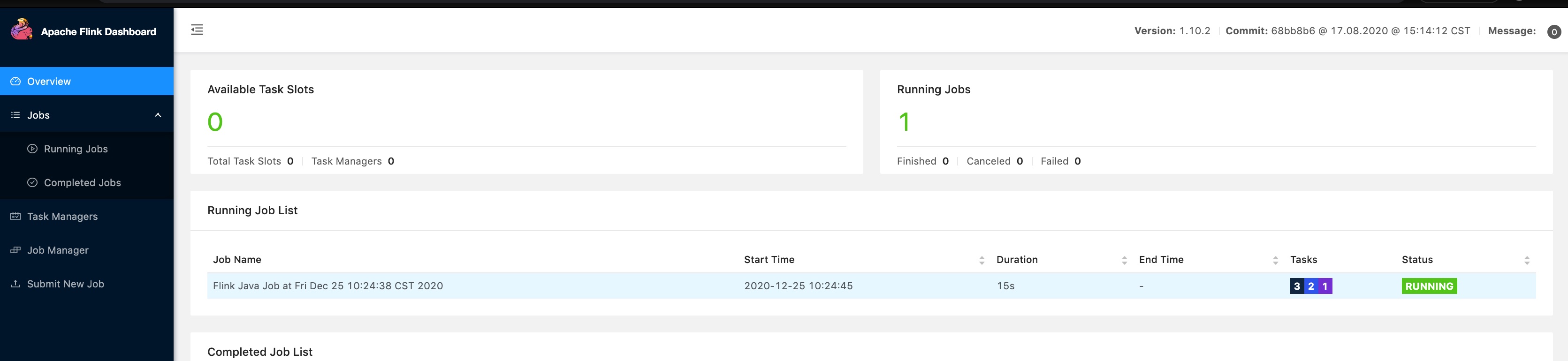Image resolution: width=1568 pixels, height=361 pixels.
Task: Click the Completed Jobs check-circle icon
Action: click(32, 182)
